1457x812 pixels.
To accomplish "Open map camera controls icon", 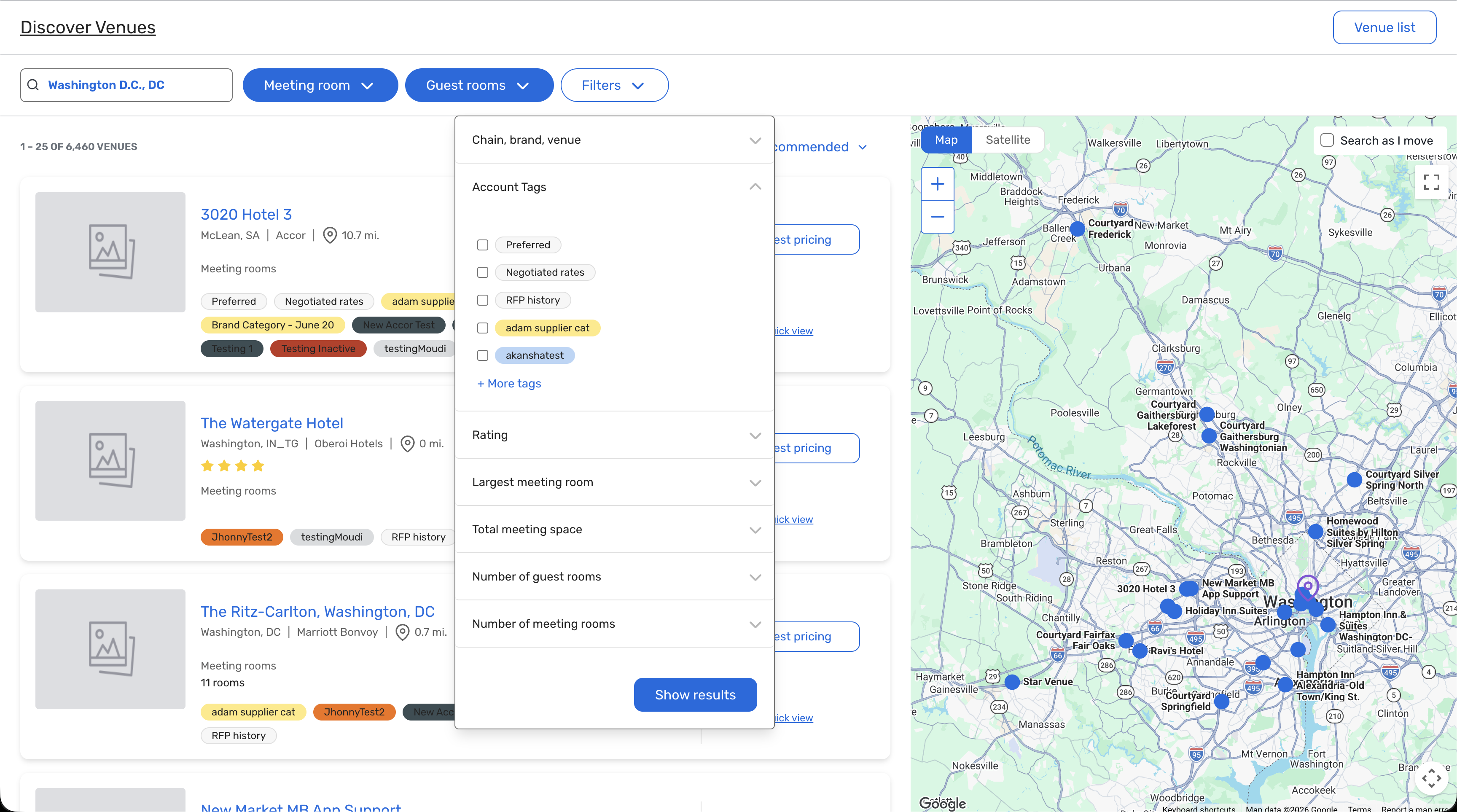I will pyautogui.click(x=1431, y=778).
